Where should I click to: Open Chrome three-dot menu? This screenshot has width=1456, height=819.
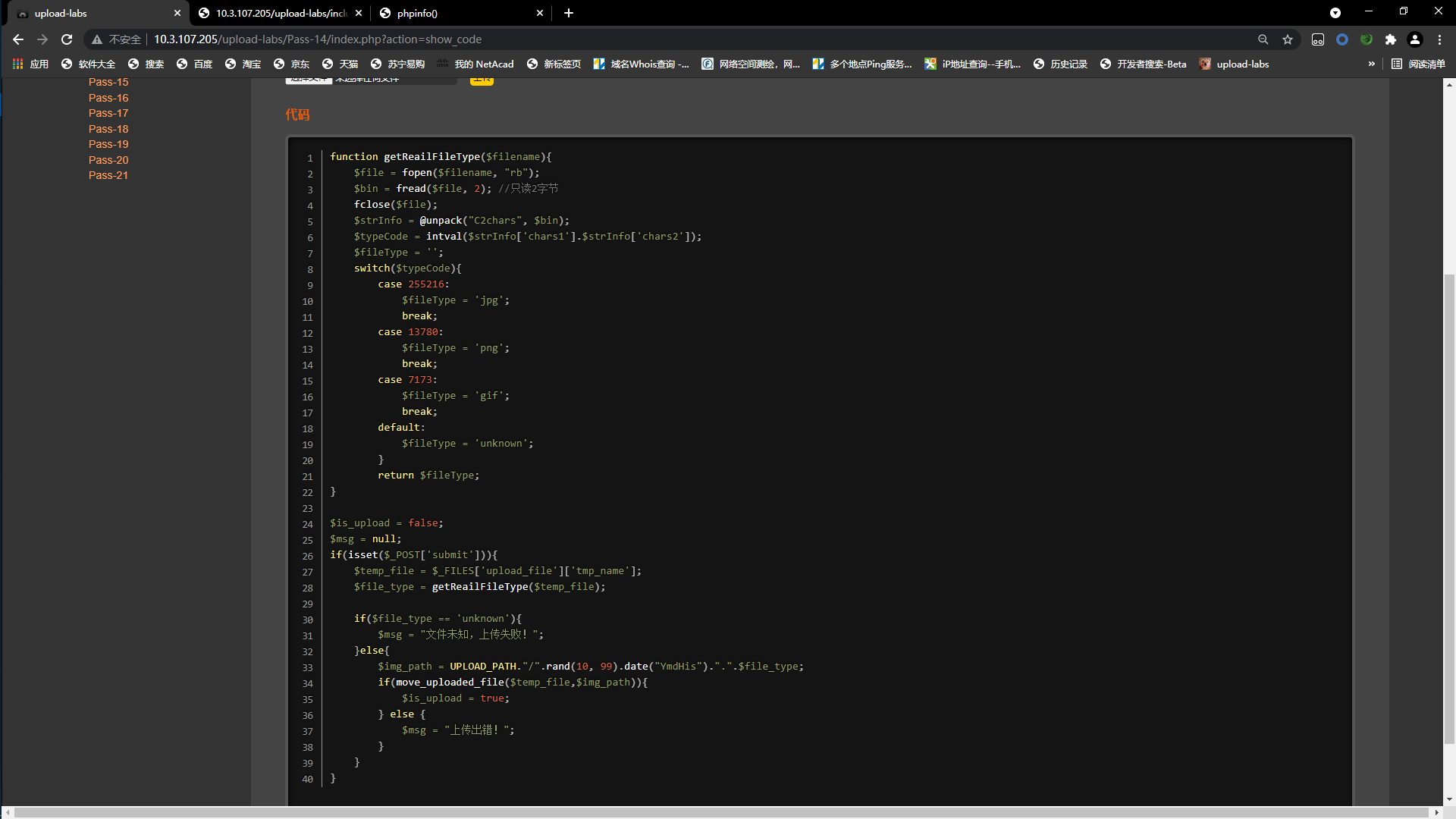point(1439,39)
